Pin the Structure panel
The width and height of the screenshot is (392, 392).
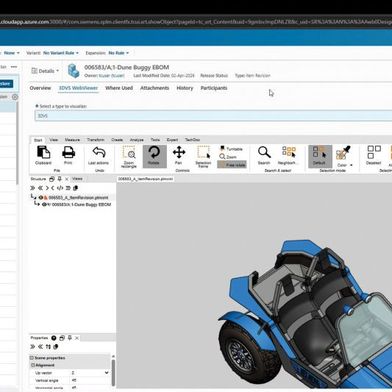(59, 179)
